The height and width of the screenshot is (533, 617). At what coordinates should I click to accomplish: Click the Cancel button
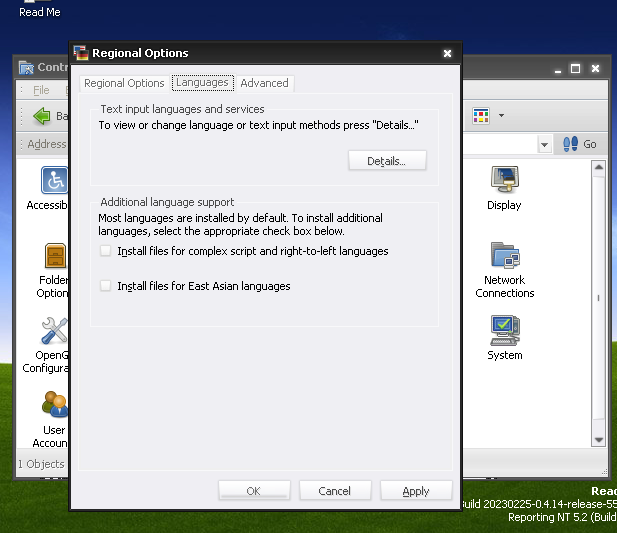335,491
